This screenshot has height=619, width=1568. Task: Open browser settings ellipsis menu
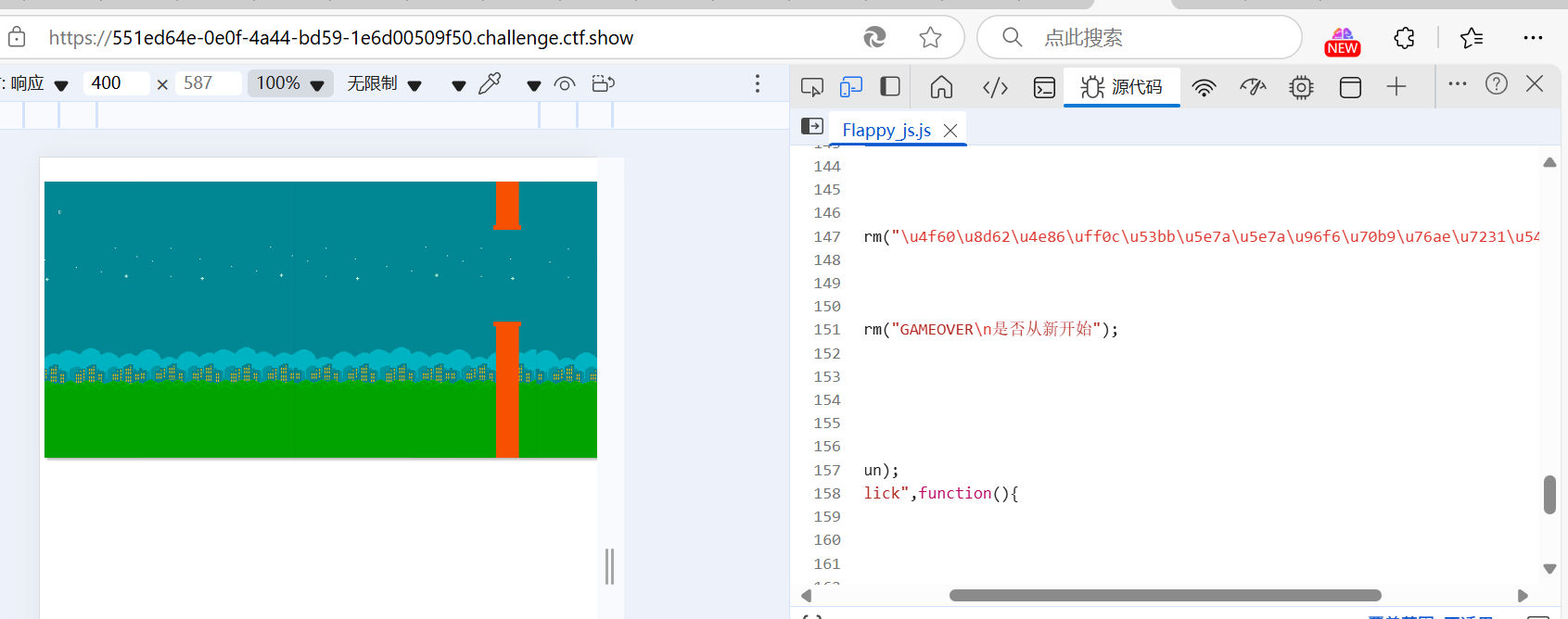point(1533,37)
